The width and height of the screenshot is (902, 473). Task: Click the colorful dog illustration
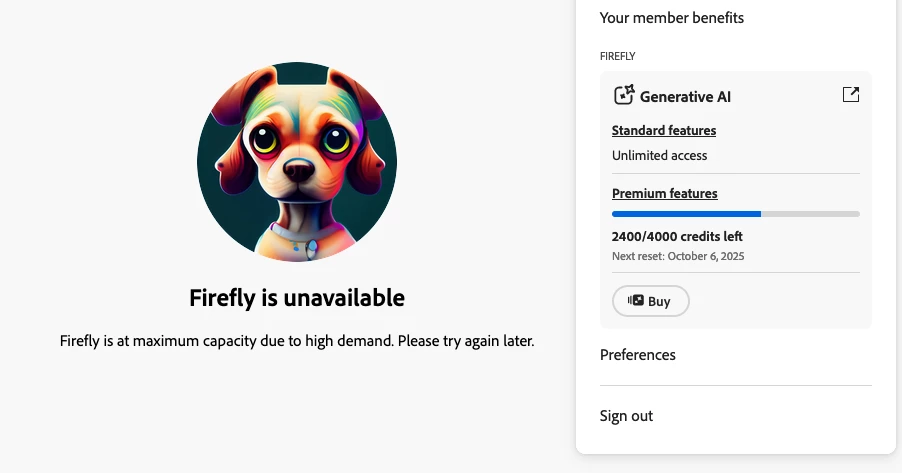tap(297, 162)
